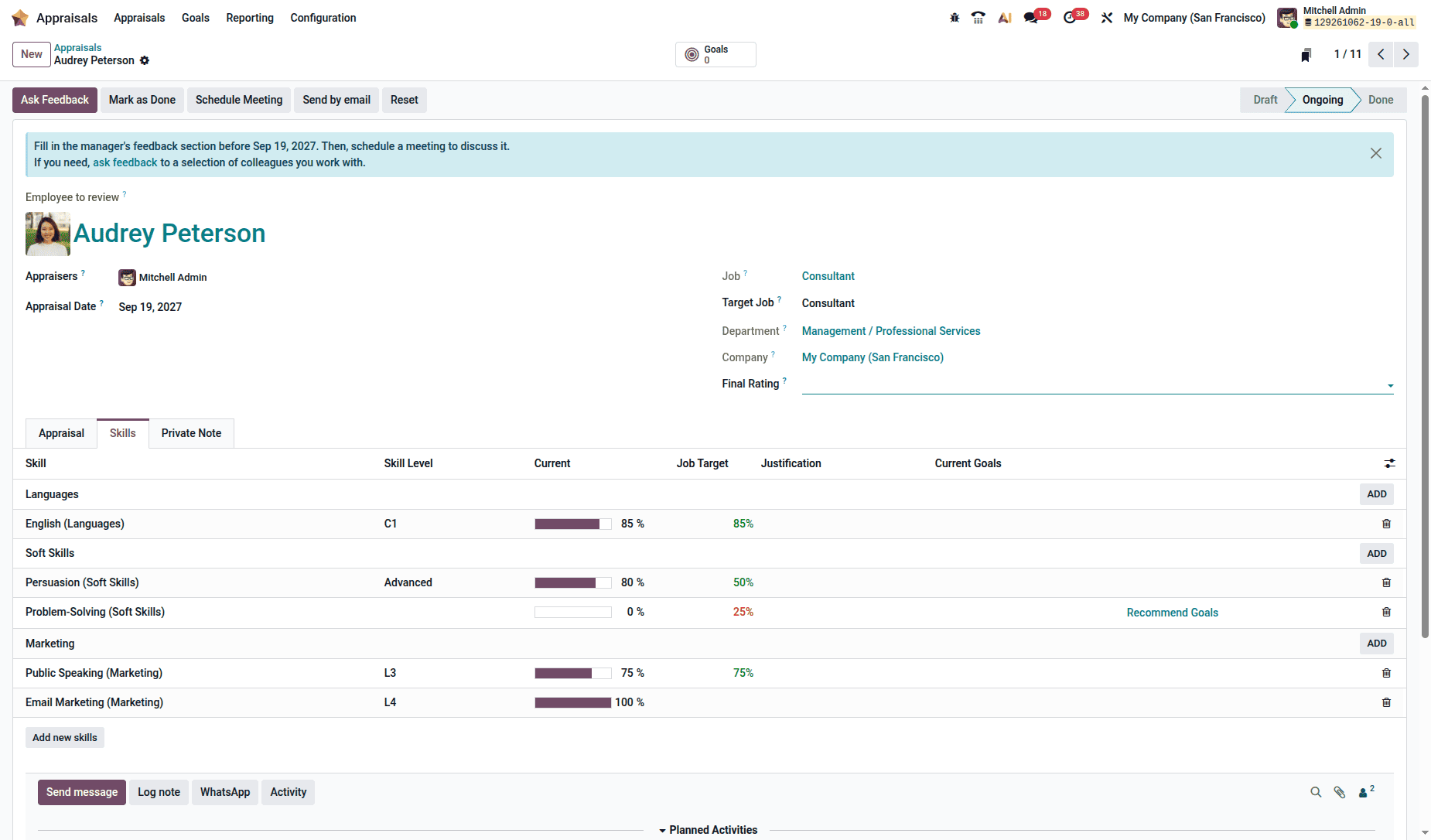Click the gear icon next to Audrey Peterson
The height and width of the screenshot is (840, 1431).
tap(145, 60)
